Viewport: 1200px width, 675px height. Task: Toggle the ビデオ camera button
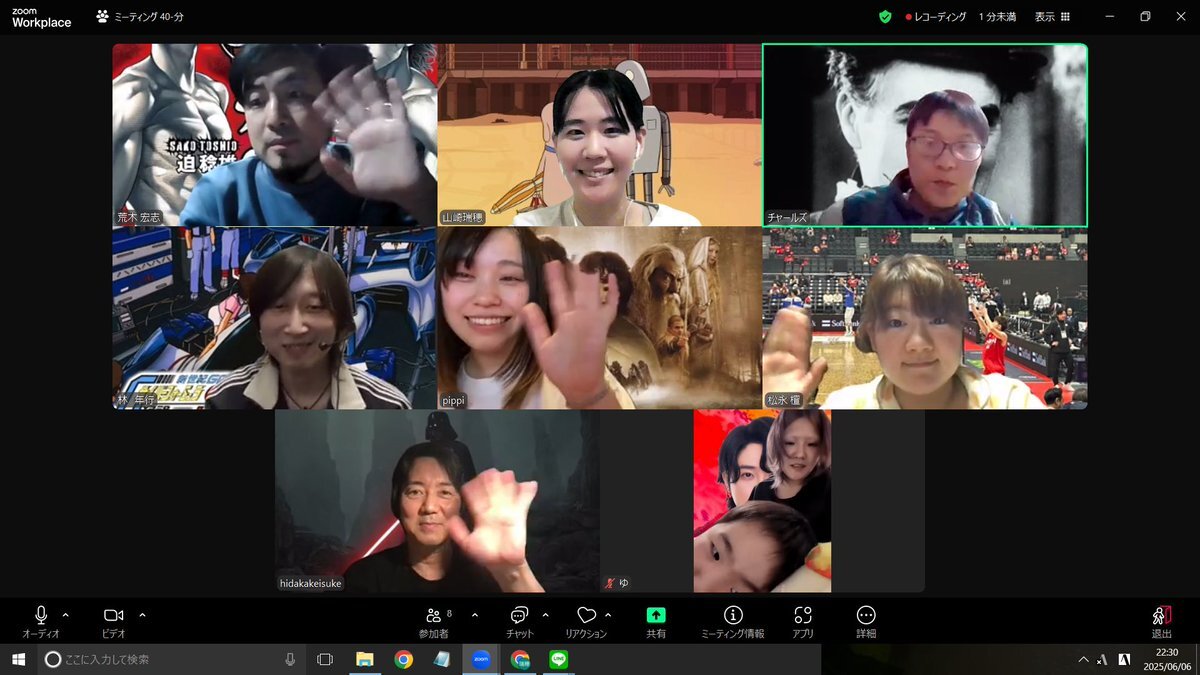coord(113,622)
